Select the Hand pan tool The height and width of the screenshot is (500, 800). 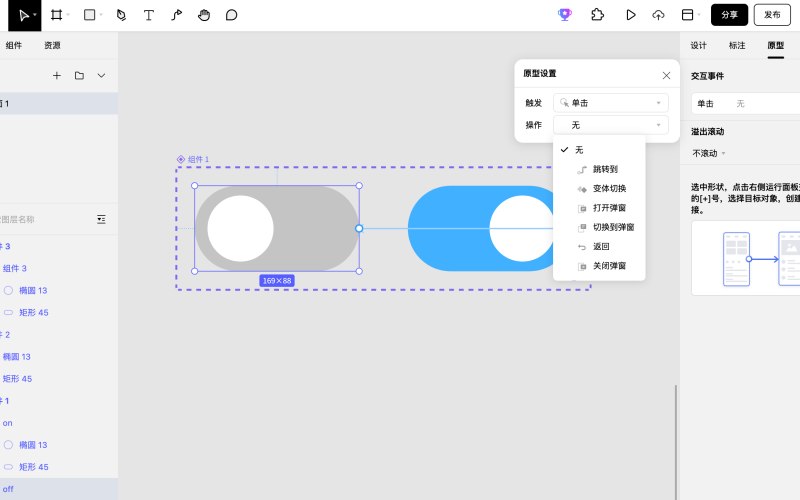(204, 15)
